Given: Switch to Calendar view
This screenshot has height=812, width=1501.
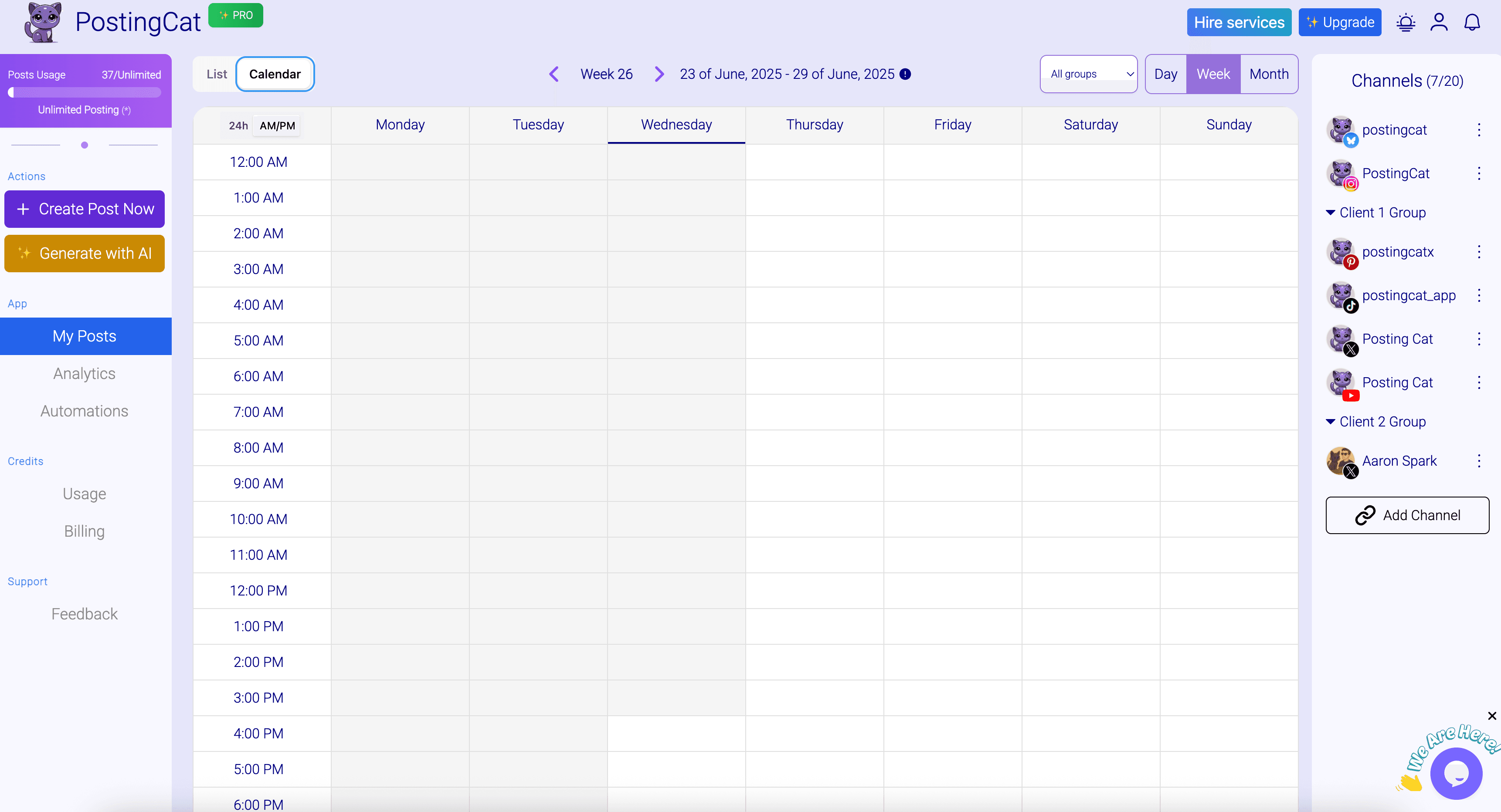Looking at the screenshot, I should click(x=275, y=74).
